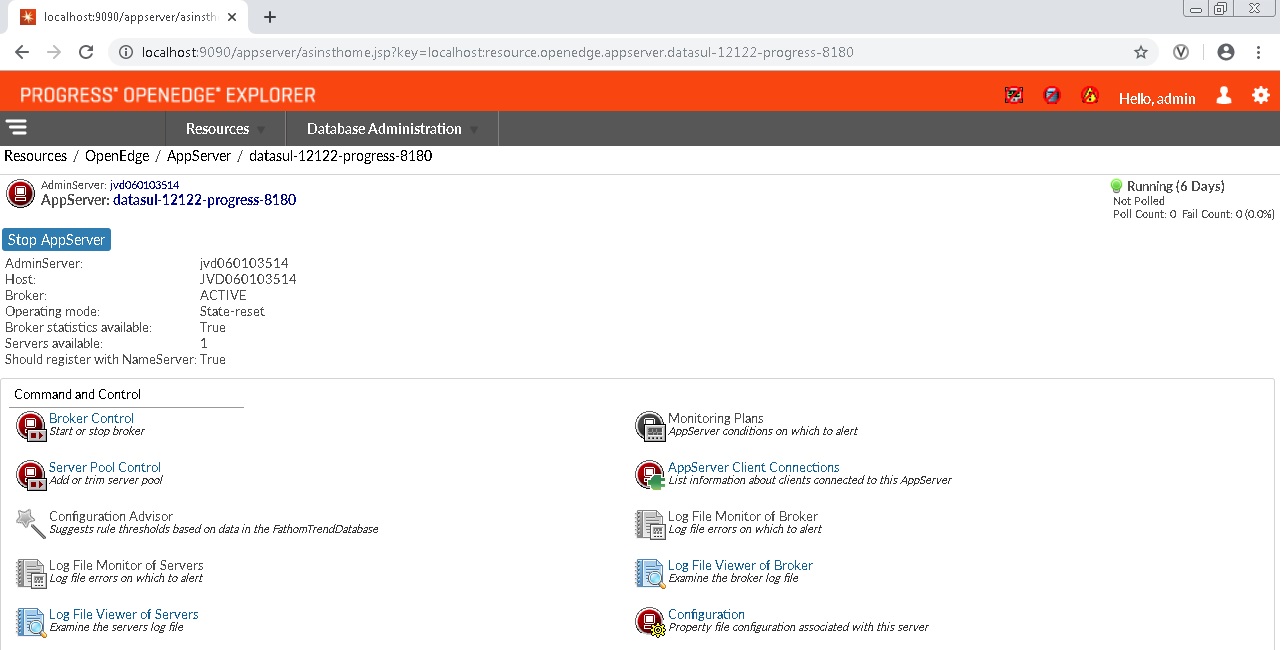This screenshot has height=650, width=1288.
Task: Click the Hello, admin greeting
Action: (x=1157, y=98)
